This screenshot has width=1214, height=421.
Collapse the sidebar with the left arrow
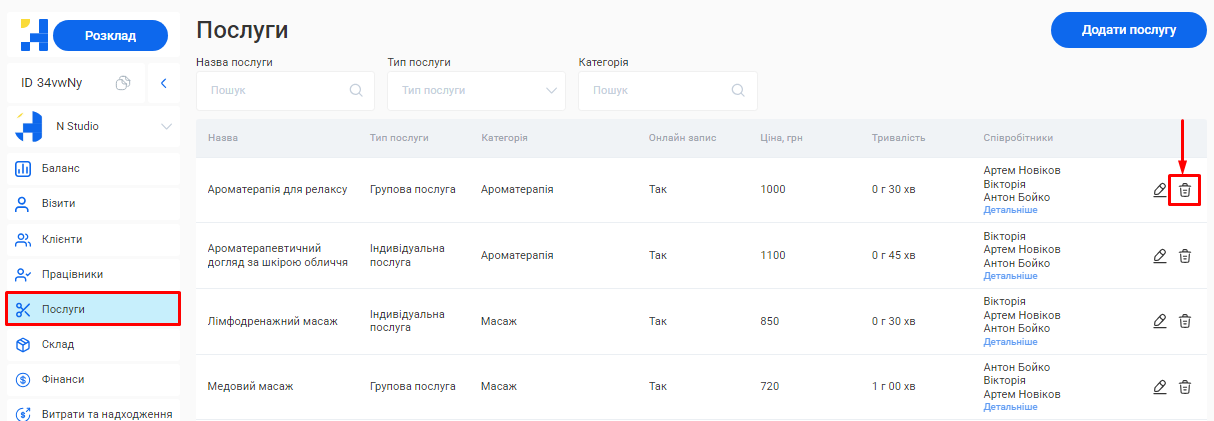click(x=163, y=83)
